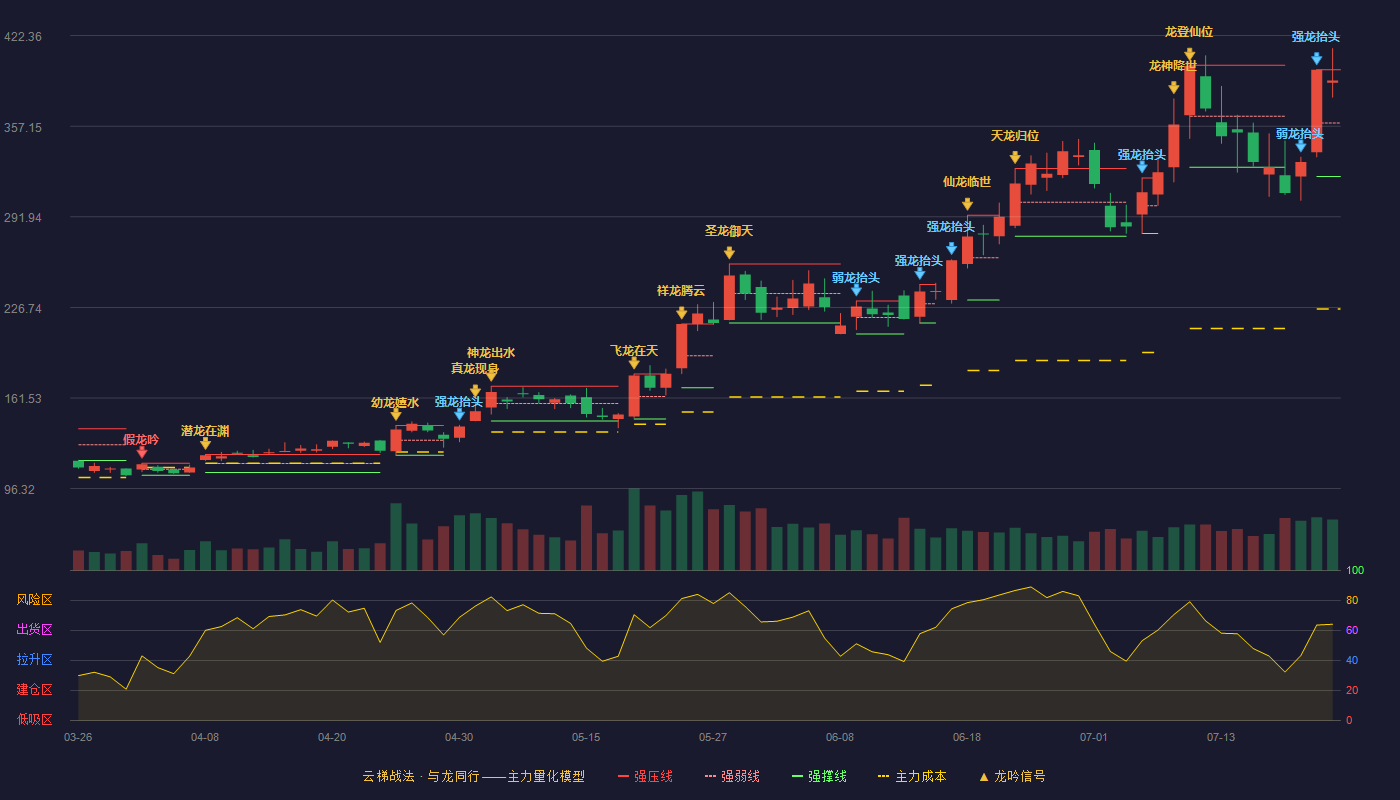Click the 06-08 date label
Viewport: 1400px width, 800px height.
(x=840, y=737)
